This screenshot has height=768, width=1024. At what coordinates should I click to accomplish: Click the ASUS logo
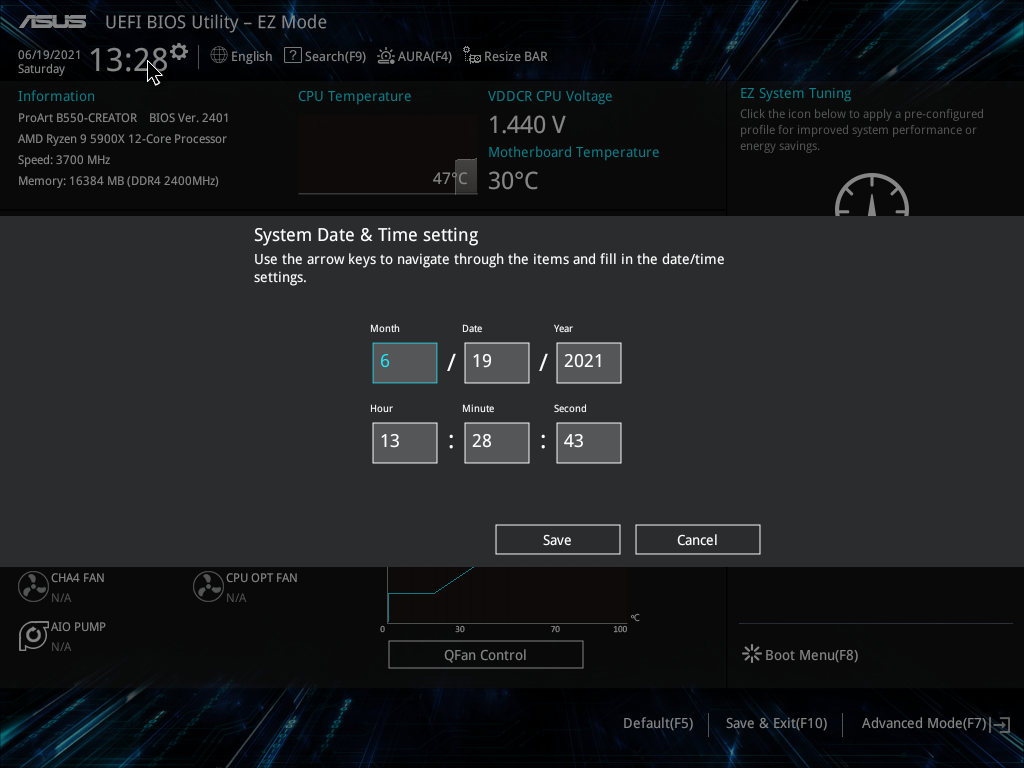[52, 20]
